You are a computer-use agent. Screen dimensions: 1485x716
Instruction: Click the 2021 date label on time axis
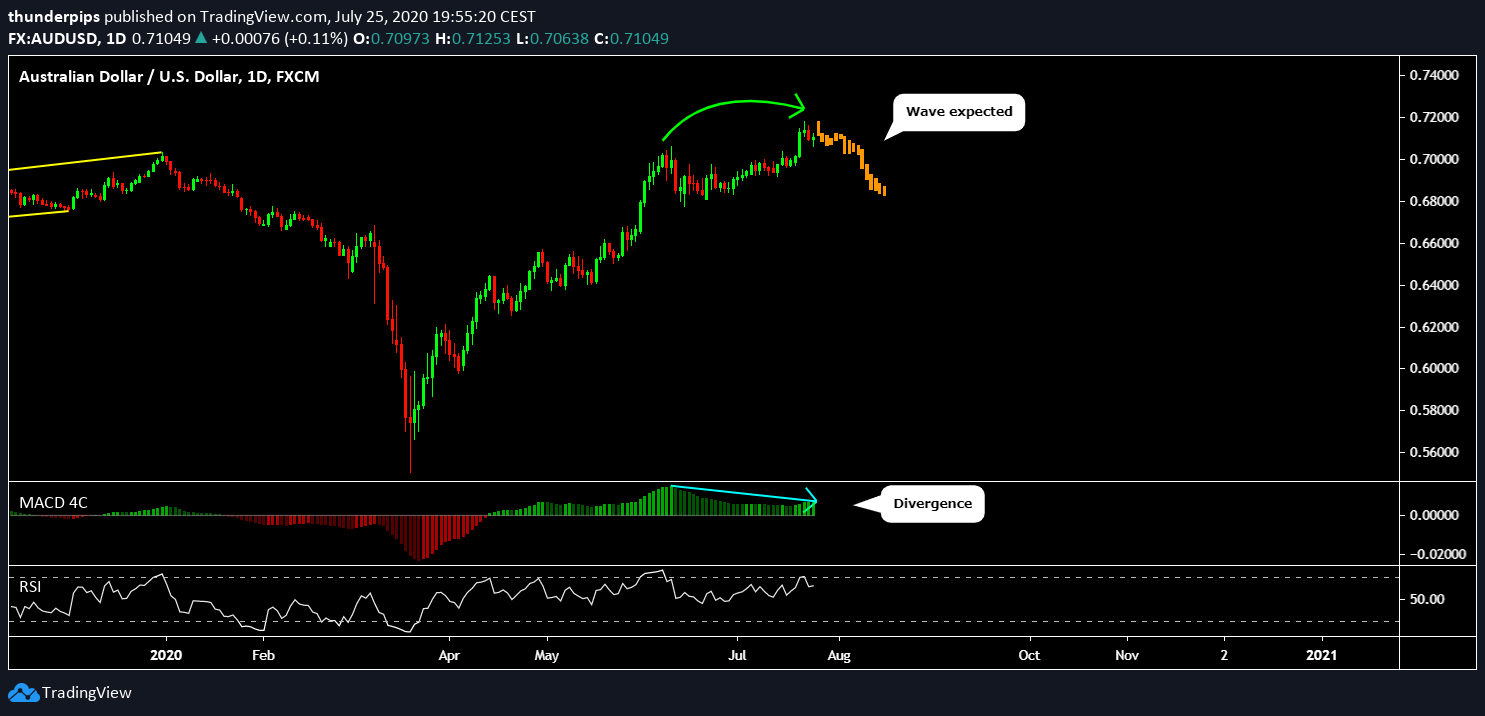pyautogui.click(x=1322, y=655)
